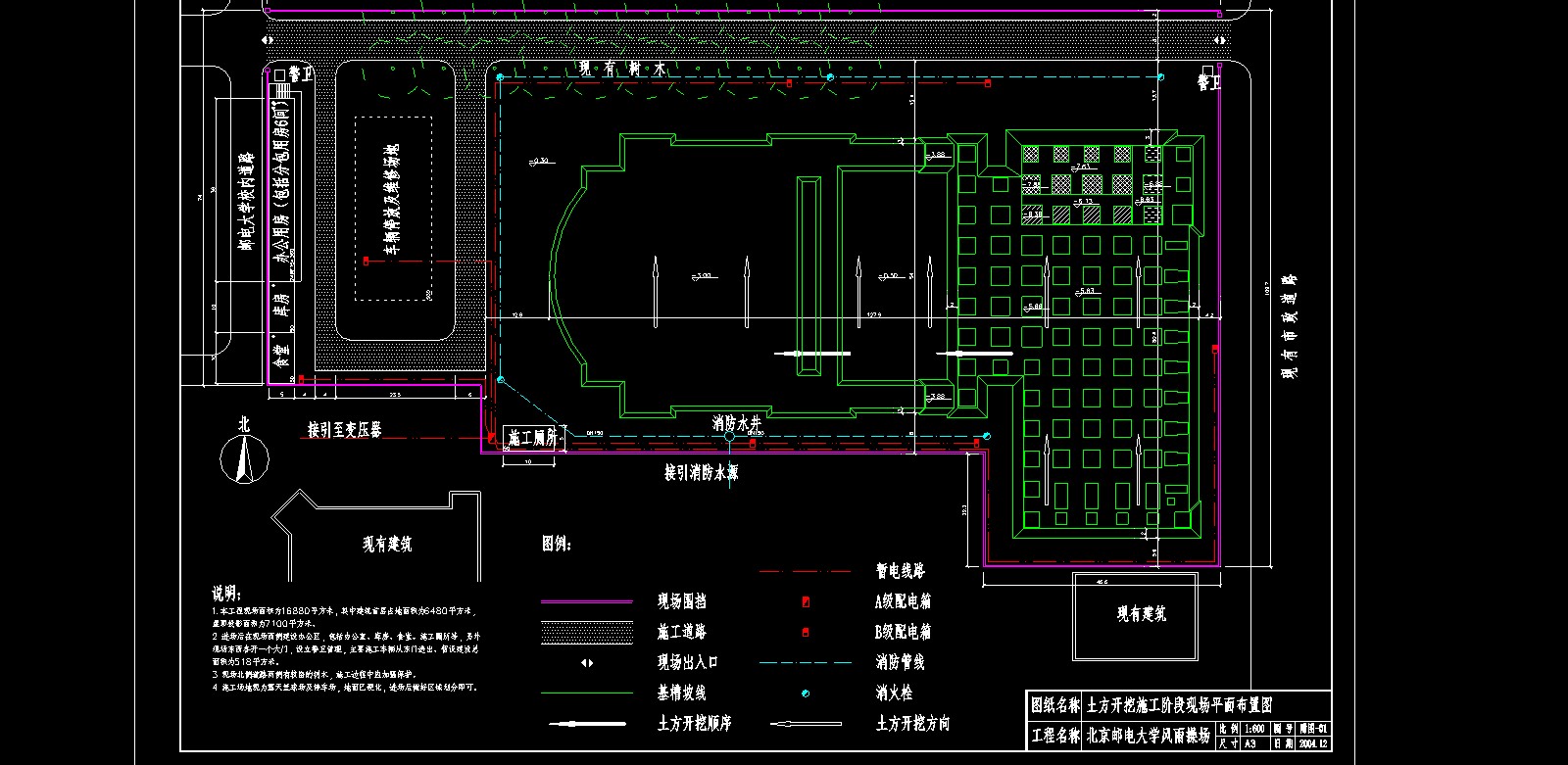Select the 土方开挖方向 legend text
This screenshot has width=1568, height=765.
[x=912, y=724]
